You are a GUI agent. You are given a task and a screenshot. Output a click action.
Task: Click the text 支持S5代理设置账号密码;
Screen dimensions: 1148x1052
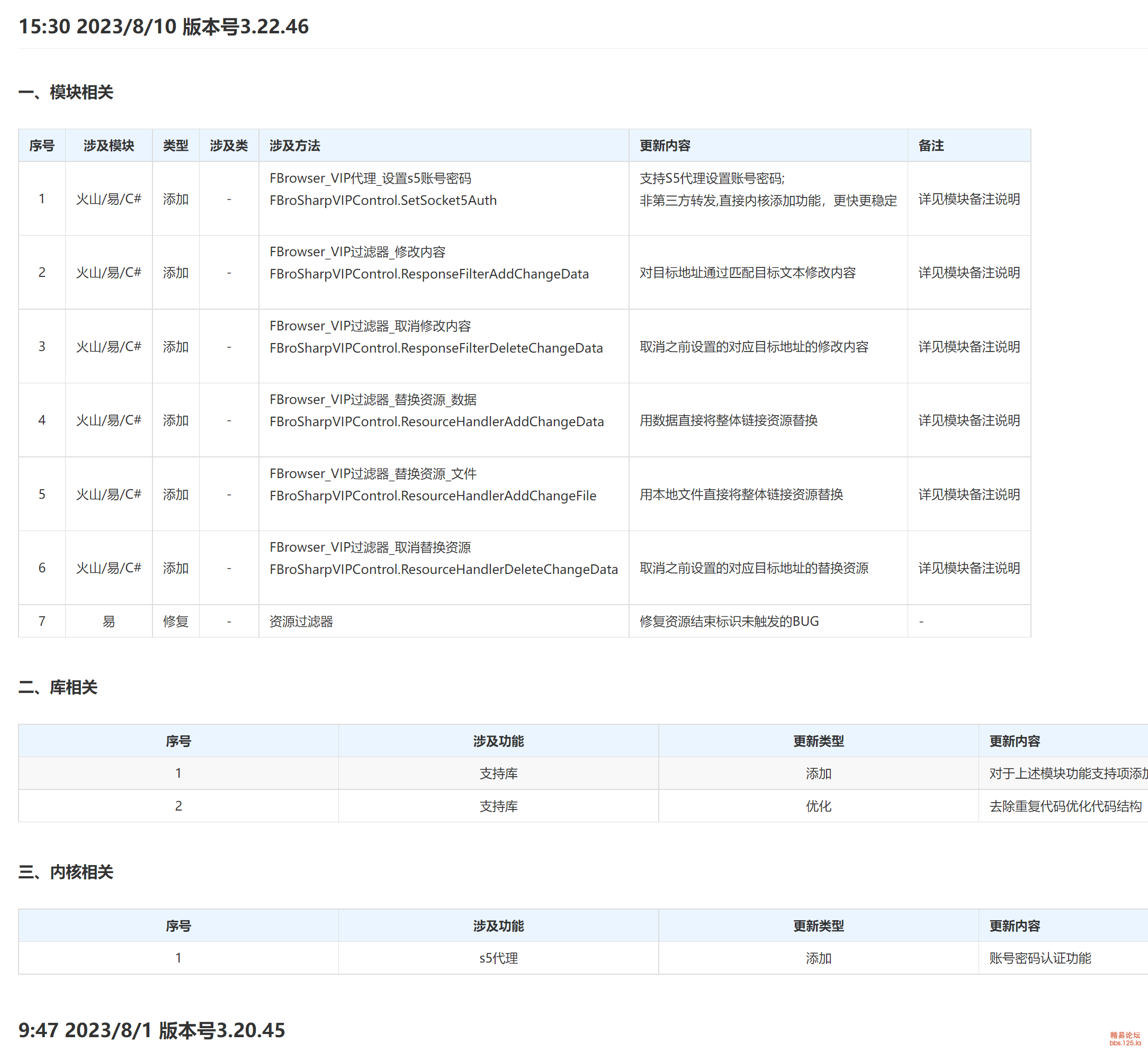coord(712,178)
